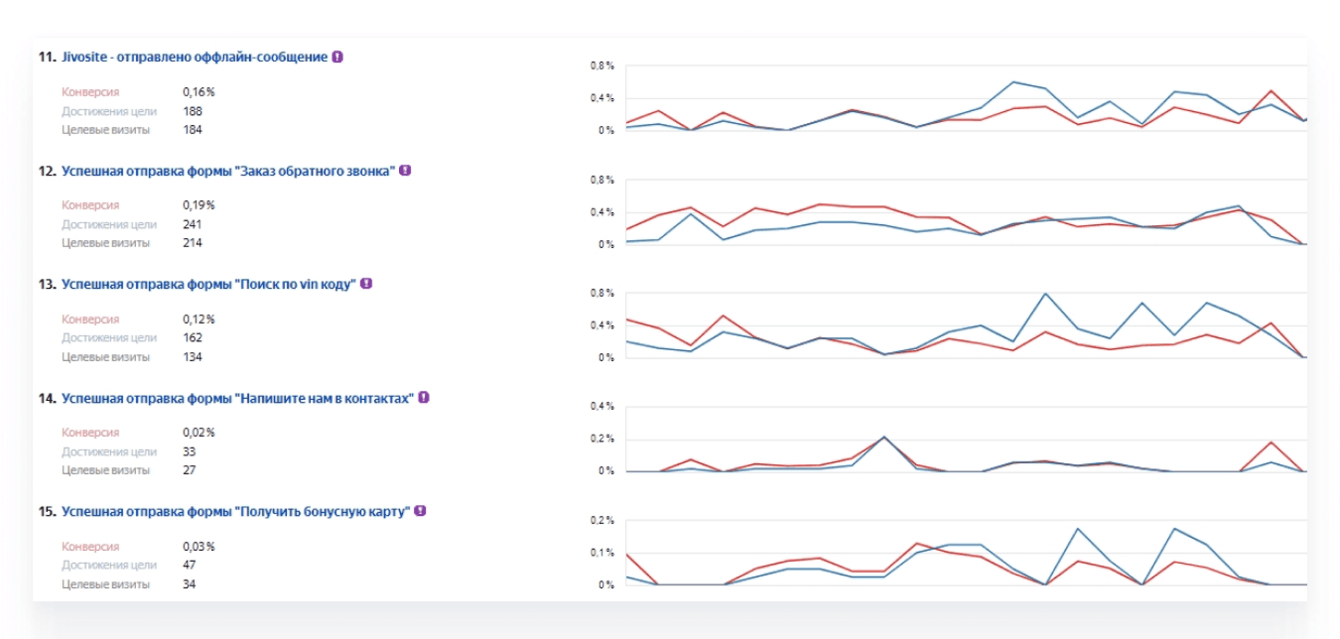Image resolution: width=1340 pixels, height=639 pixels.
Task: Click the Jivosite goal conversion chart
Action: click(965, 100)
